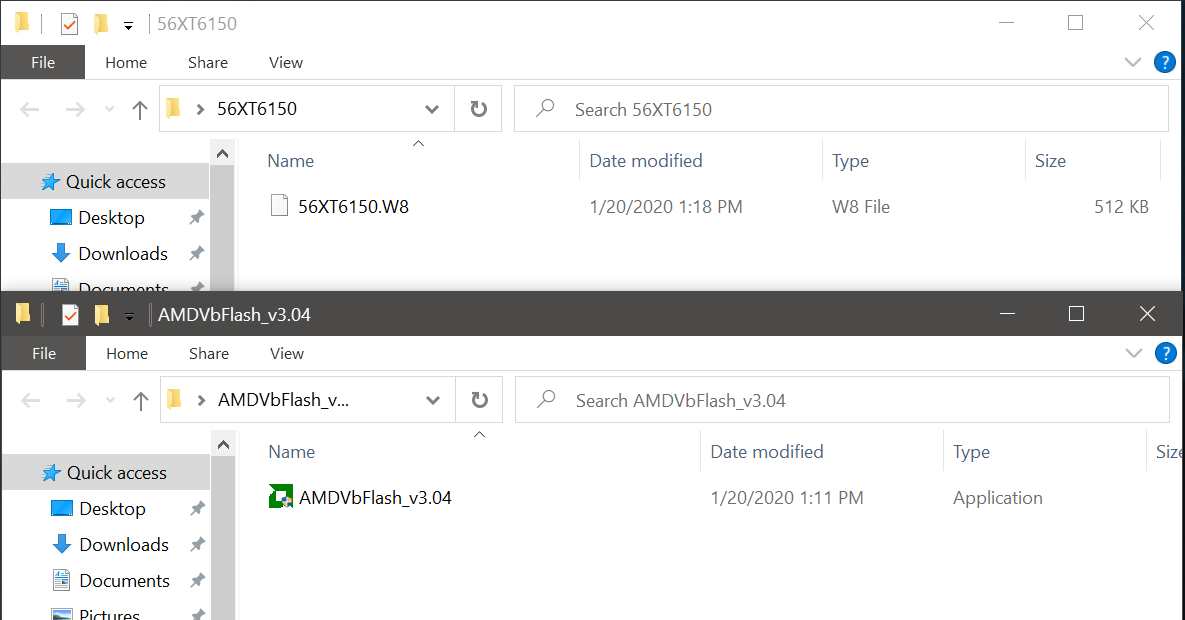
Task: Click the Search AMDVbFlash_v3.04 field
Action: [842, 400]
